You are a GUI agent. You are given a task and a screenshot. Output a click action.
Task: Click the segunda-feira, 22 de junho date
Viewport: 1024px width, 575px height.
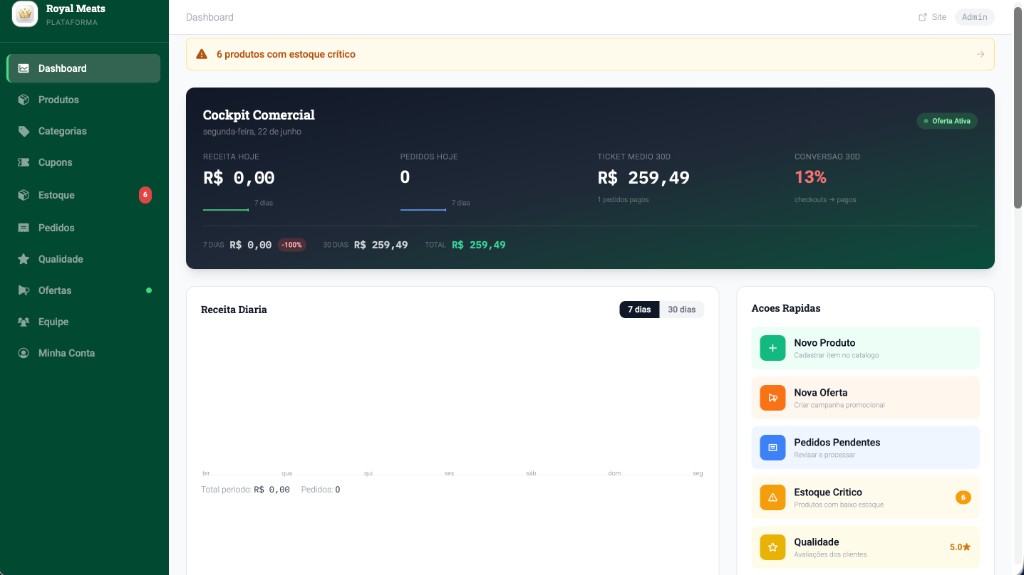252,131
